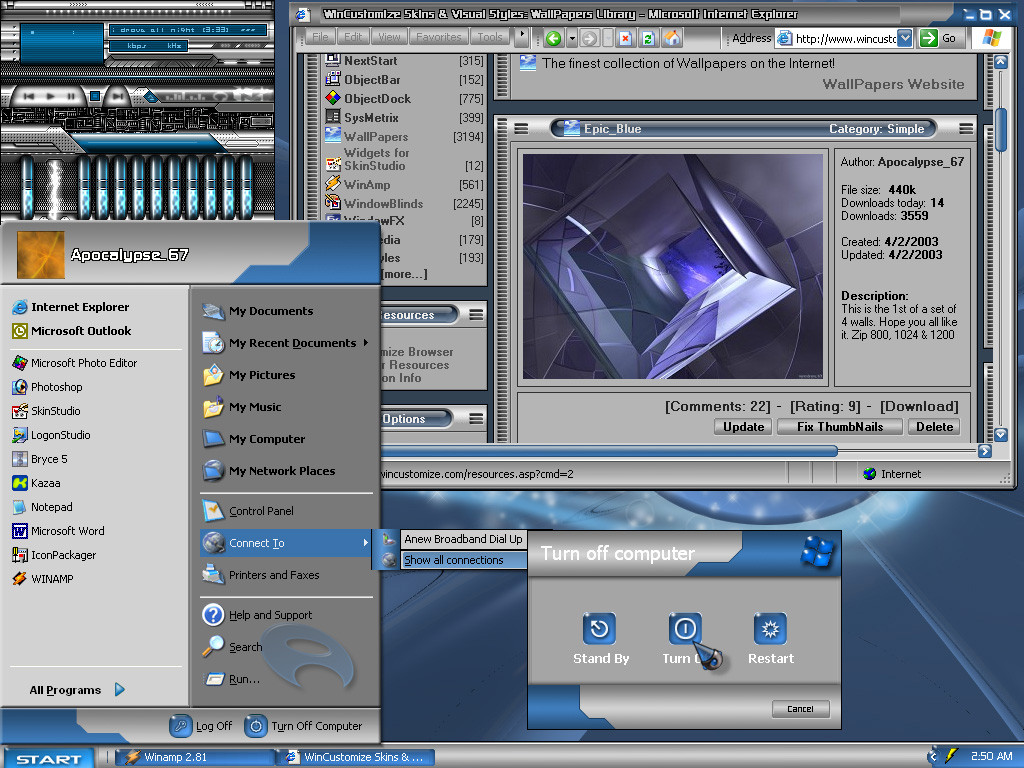The image size is (1024, 768).
Task: Toggle the Options panel collapse icon
Action: click(x=476, y=419)
